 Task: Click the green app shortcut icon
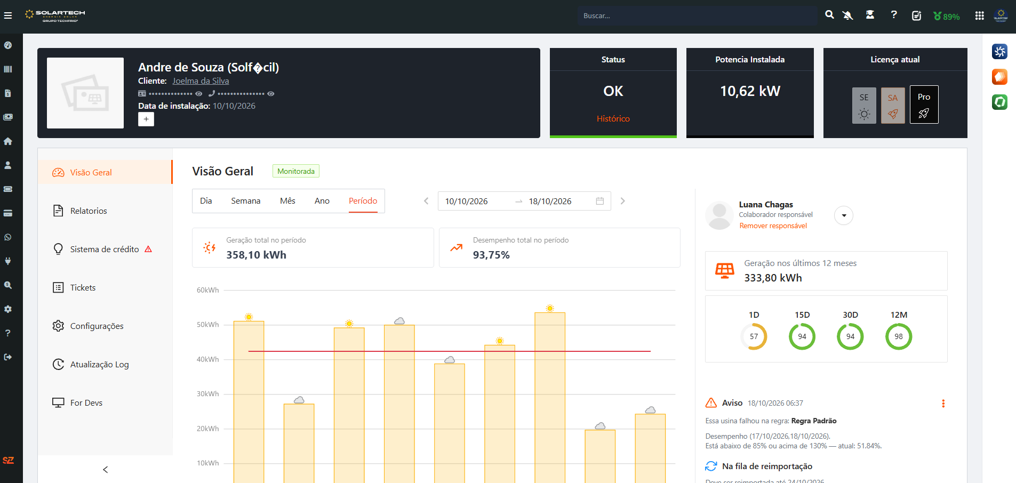(1000, 102)
